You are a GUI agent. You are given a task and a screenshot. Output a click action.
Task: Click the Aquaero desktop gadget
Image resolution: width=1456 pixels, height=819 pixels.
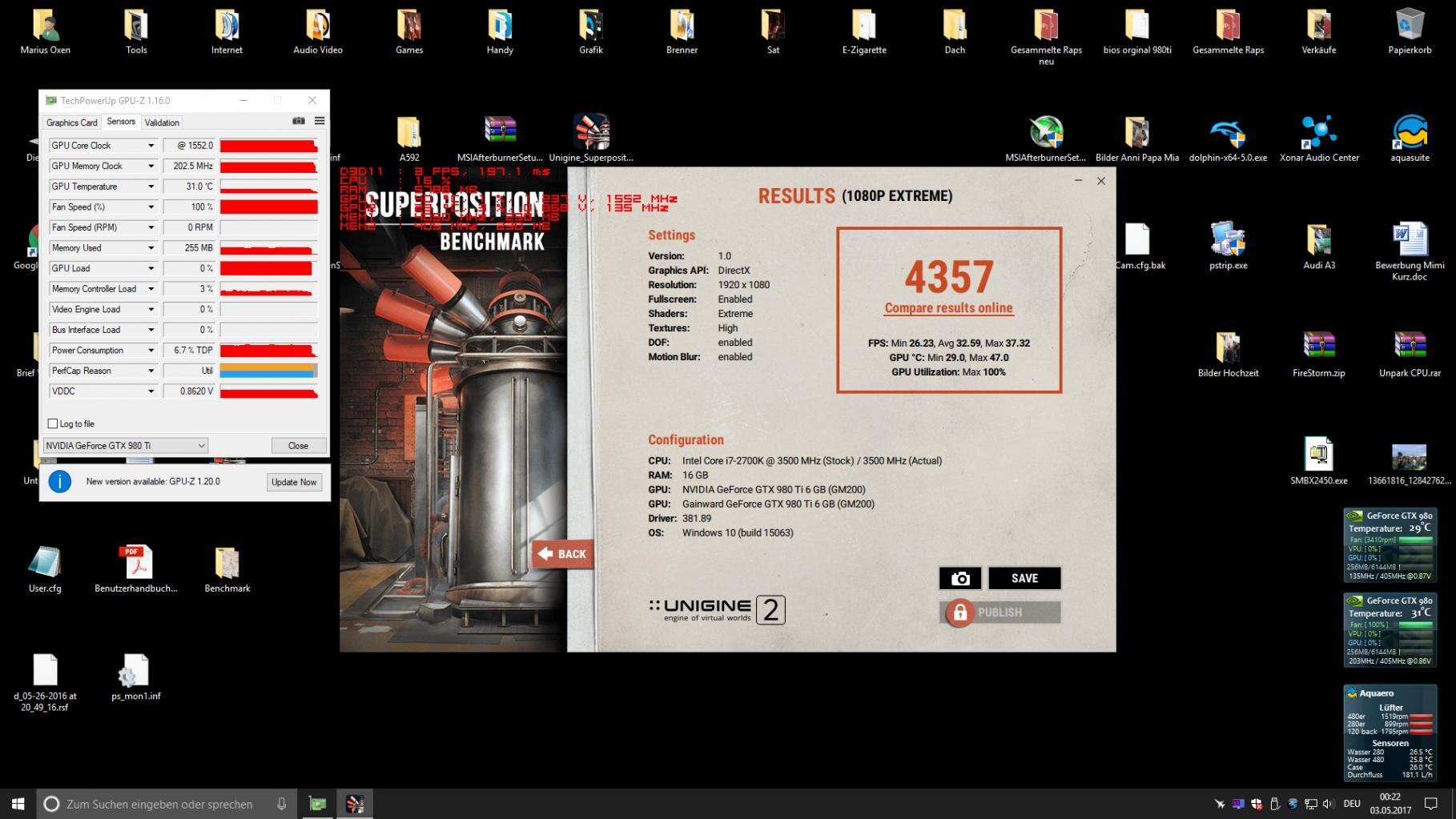[1390, 733]
